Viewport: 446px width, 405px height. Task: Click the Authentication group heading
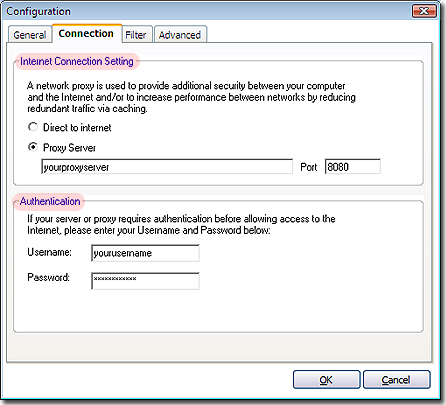50,201
